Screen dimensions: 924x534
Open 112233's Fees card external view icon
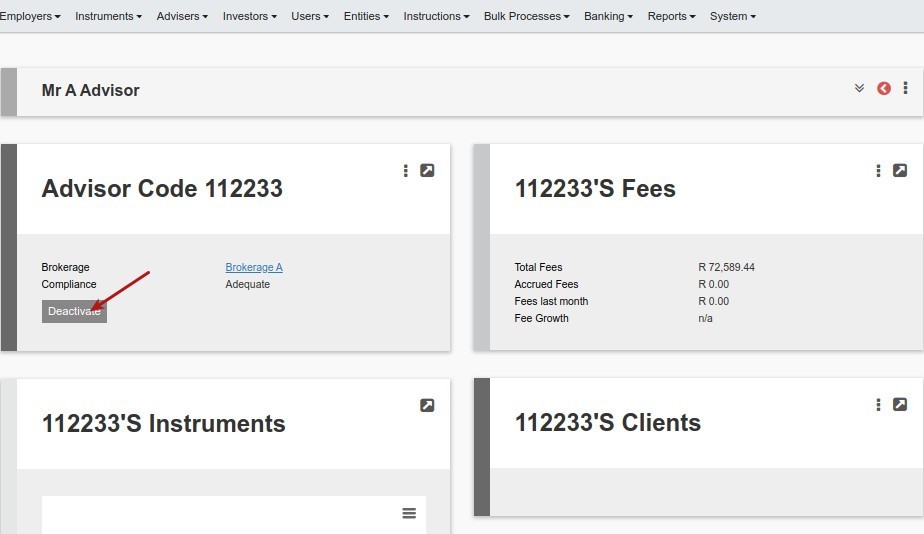click(900, 170)
